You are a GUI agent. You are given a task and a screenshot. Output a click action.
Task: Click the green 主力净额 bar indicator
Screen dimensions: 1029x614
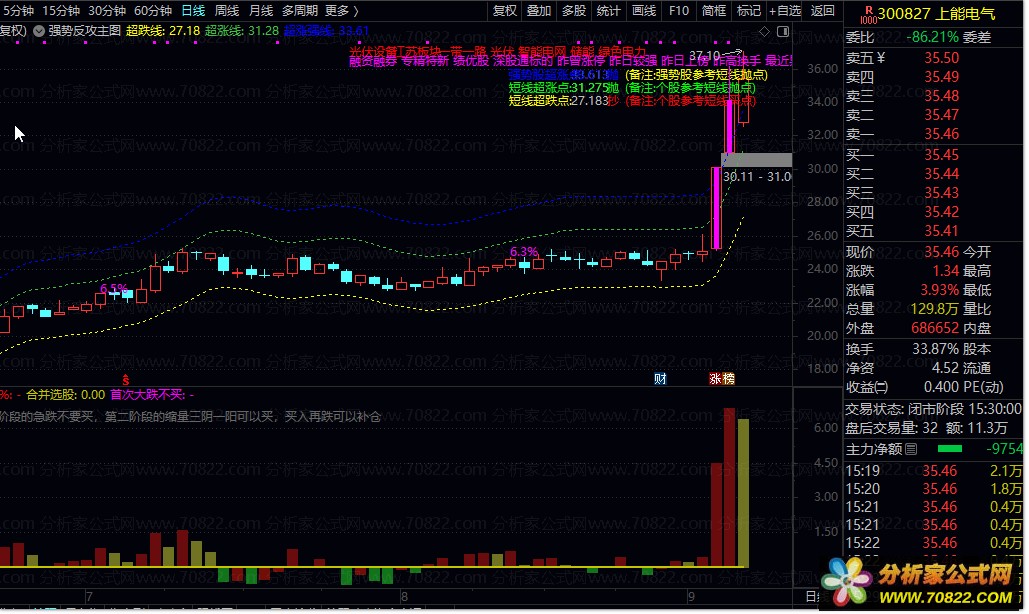950,449
